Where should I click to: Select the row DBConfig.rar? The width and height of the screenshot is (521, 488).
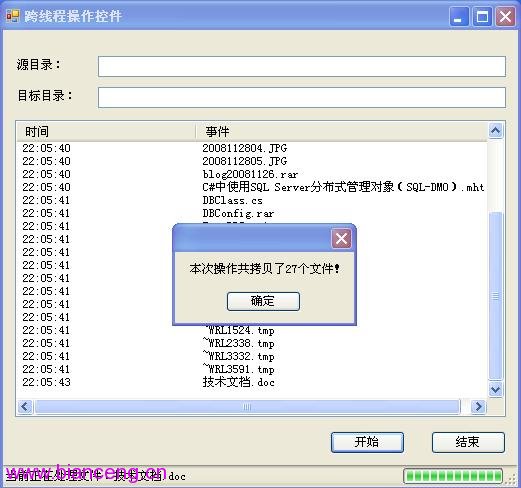252,213
